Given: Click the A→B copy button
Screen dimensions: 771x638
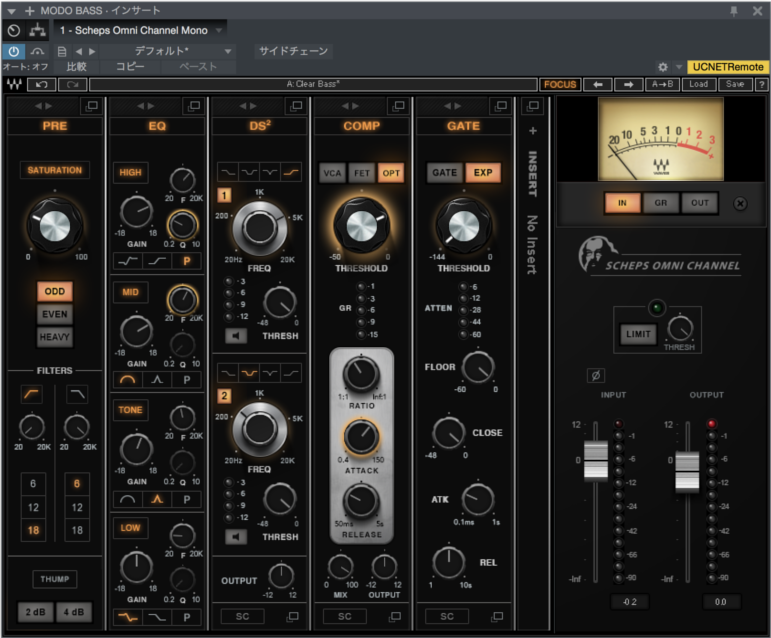Looking at the screenshot, I should click(x=662, y=85).
